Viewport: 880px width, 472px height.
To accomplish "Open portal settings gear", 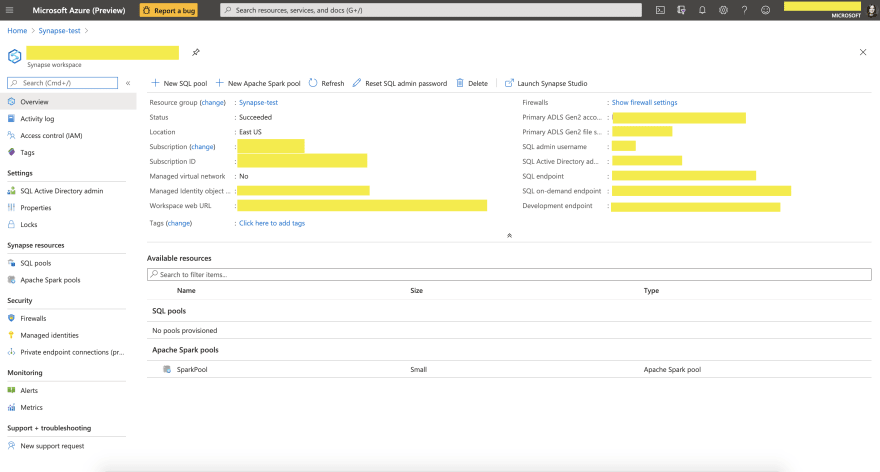I will click(x=723, y=10).
